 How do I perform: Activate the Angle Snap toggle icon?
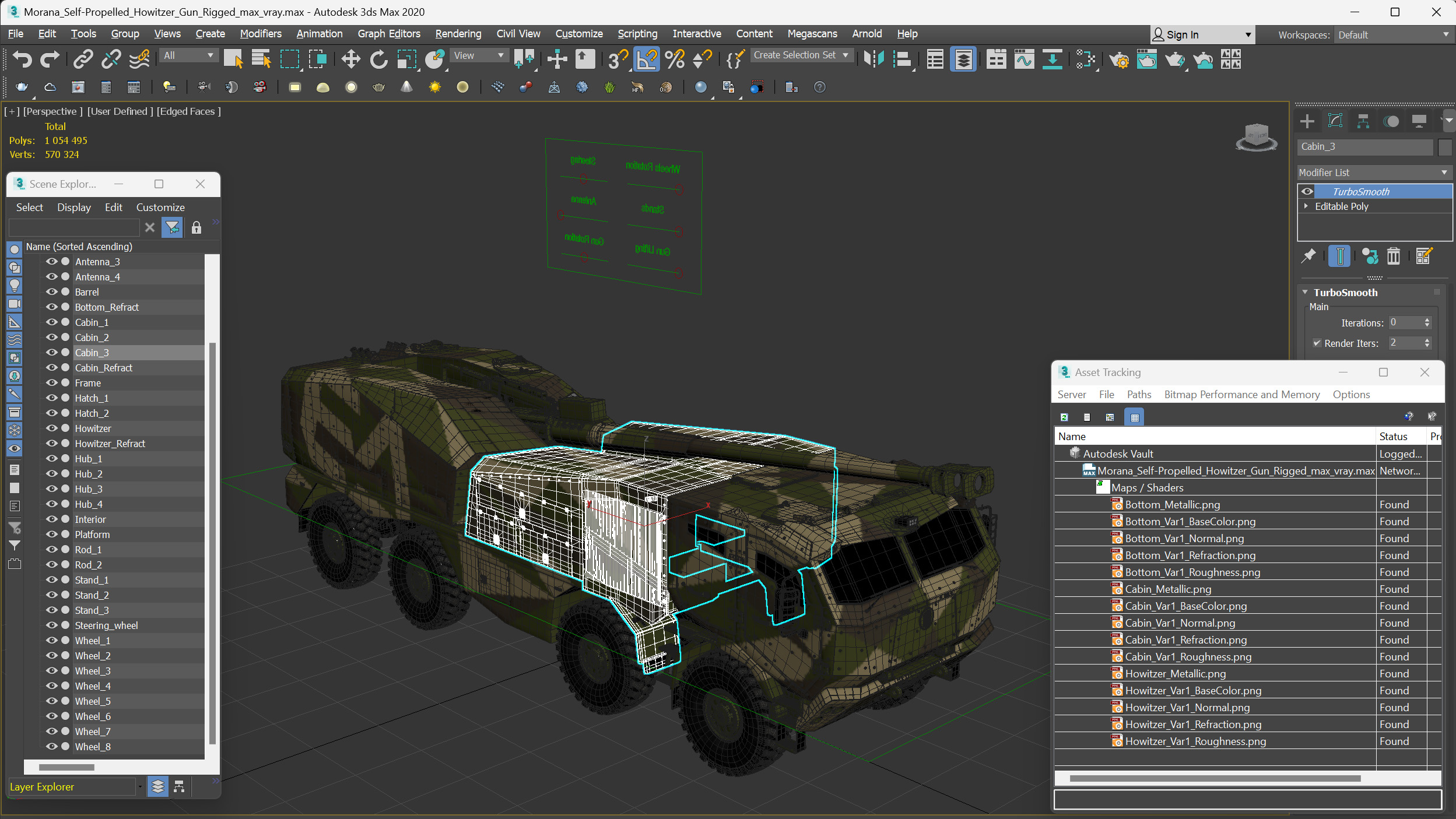point(646,59)
